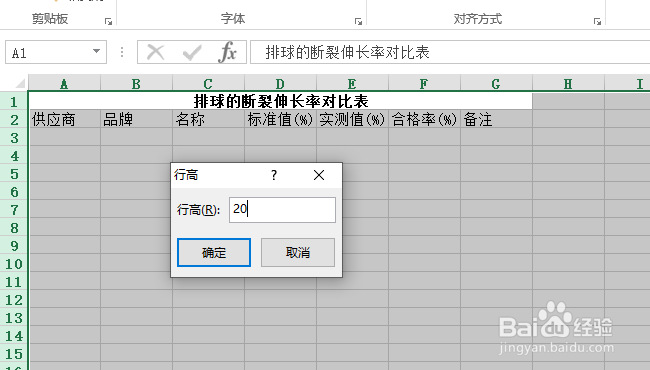The image size is (650, 370).
Task: Select row 5 header
Action: 14,174
